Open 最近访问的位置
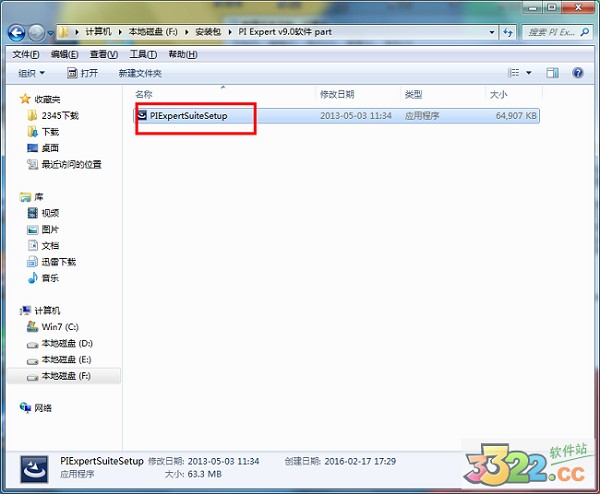The image size is (600, 494). coord(72,165)
